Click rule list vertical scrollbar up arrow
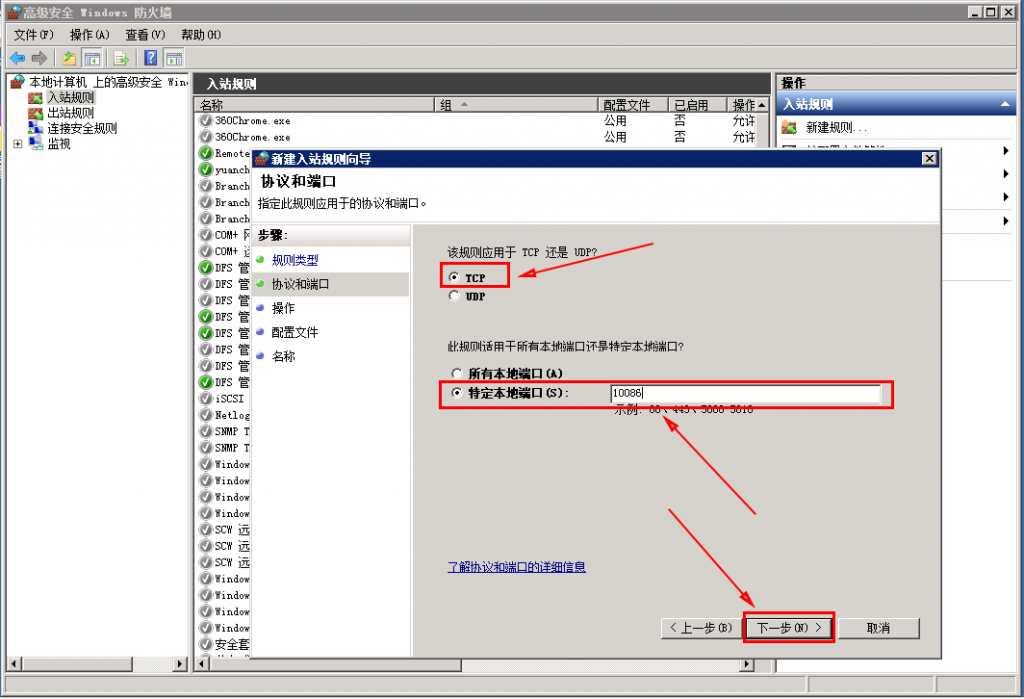Viewport: 1024px width, 699px height. pyautogui.click(x=762, y=105)
